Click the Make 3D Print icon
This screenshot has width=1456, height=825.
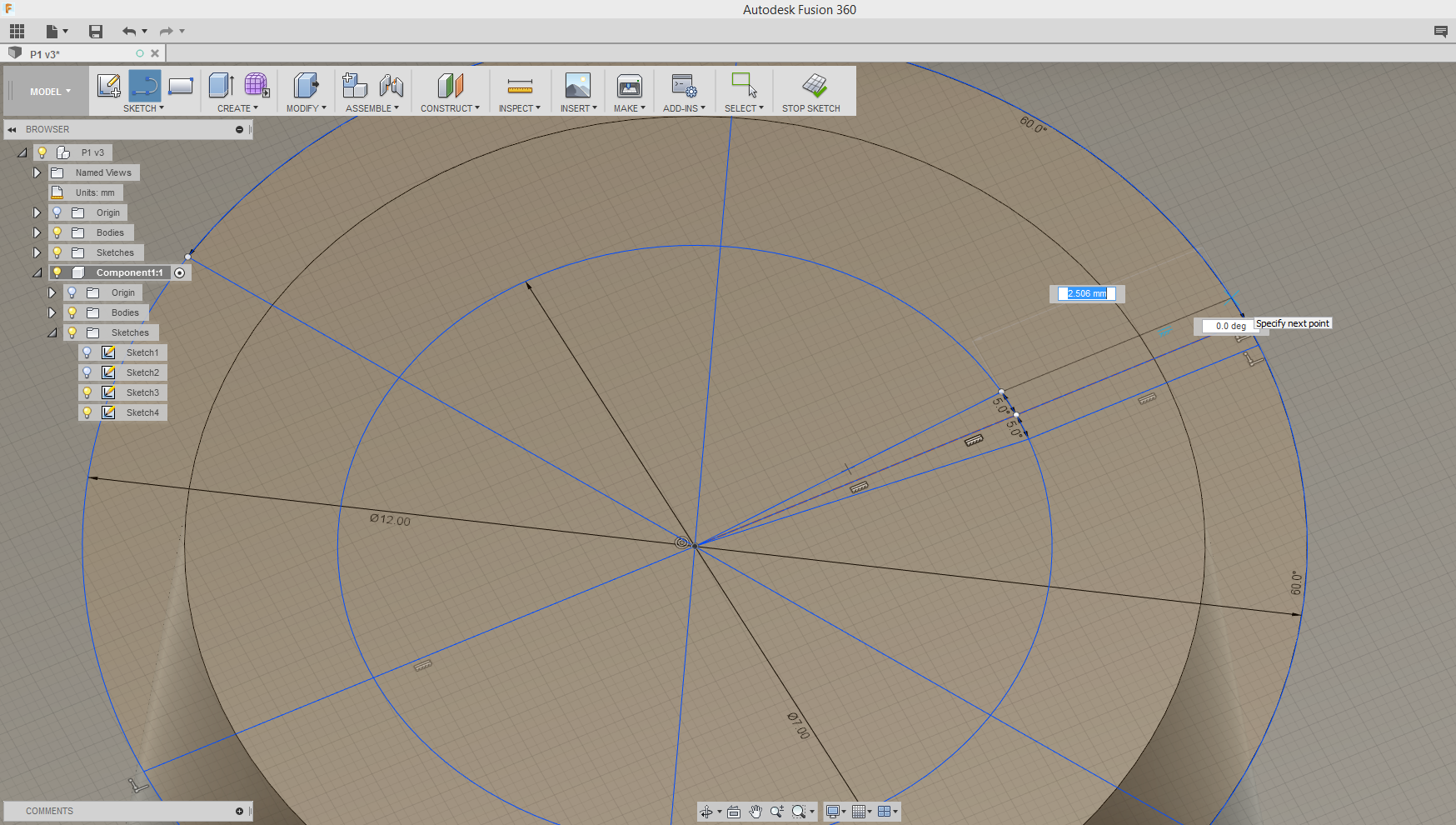(629, 85)
